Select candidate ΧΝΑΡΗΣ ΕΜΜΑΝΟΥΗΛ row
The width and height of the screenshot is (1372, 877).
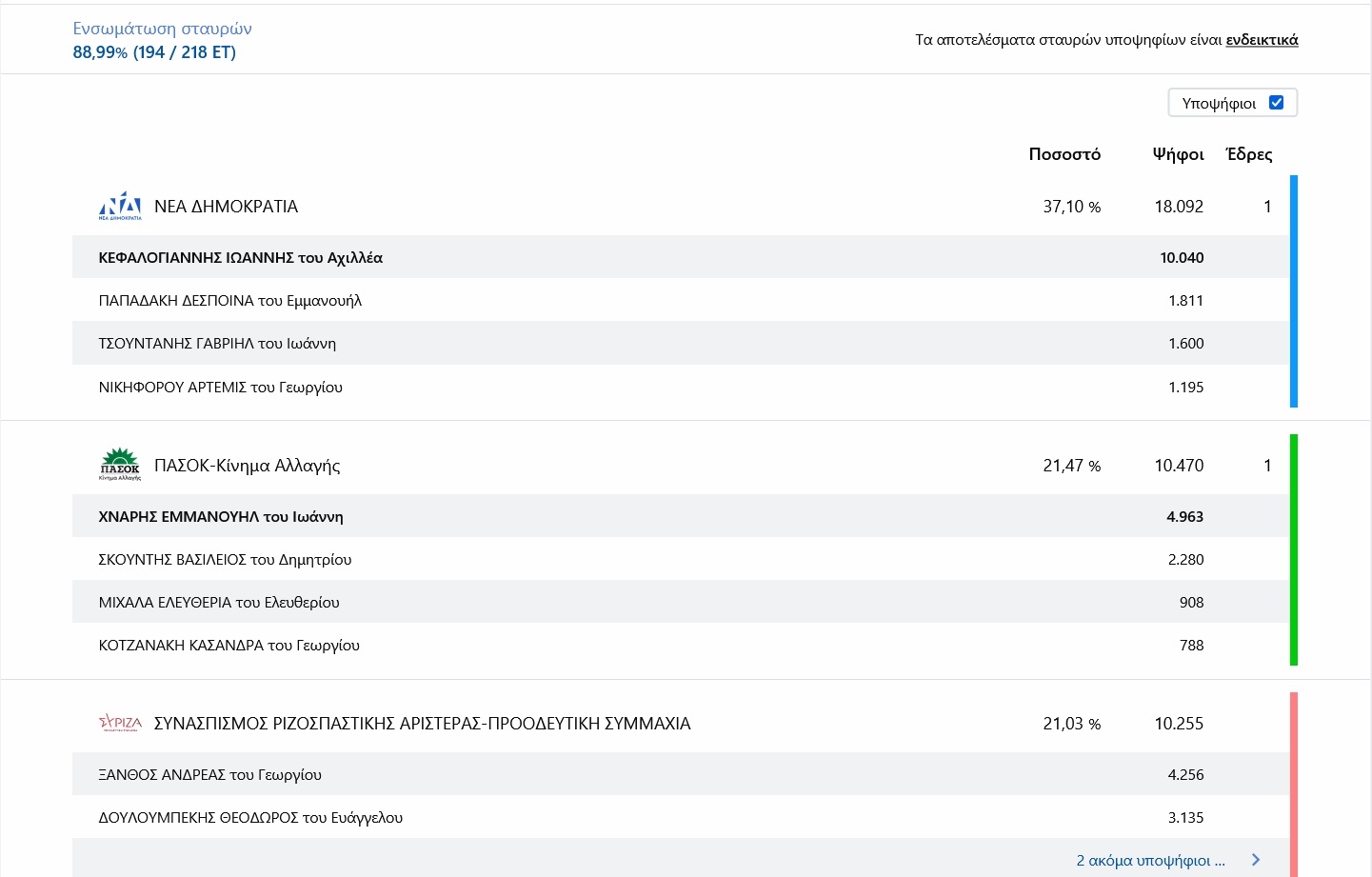(221, 517)
